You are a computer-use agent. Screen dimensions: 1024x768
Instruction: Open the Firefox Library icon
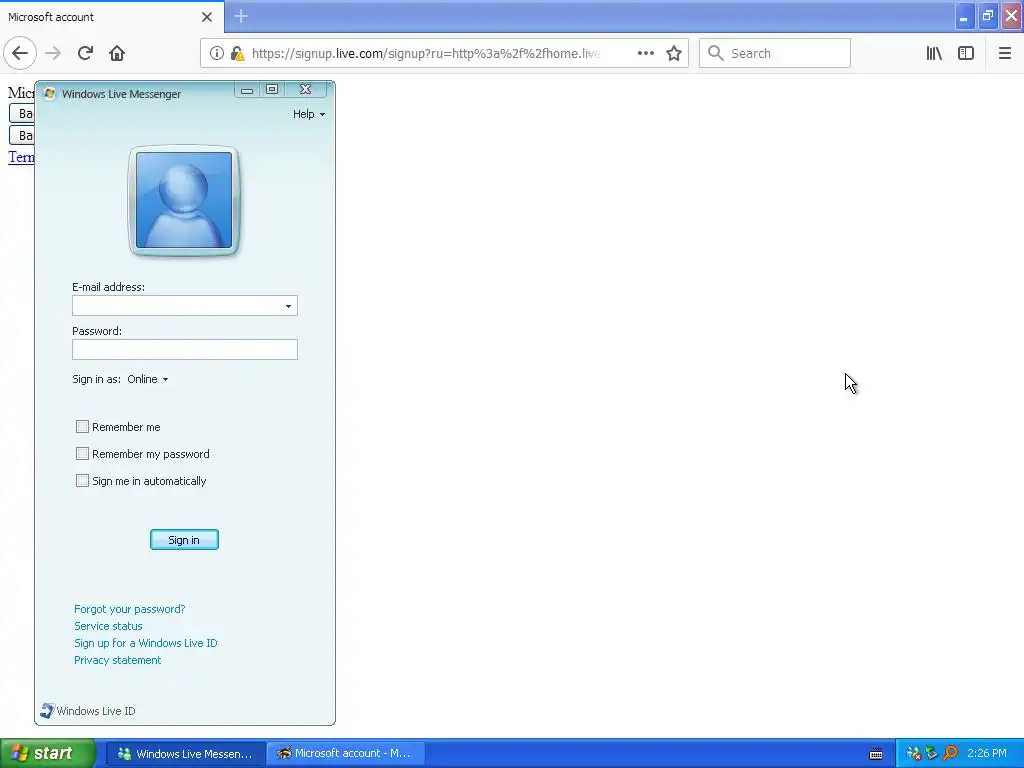point(934,53)
